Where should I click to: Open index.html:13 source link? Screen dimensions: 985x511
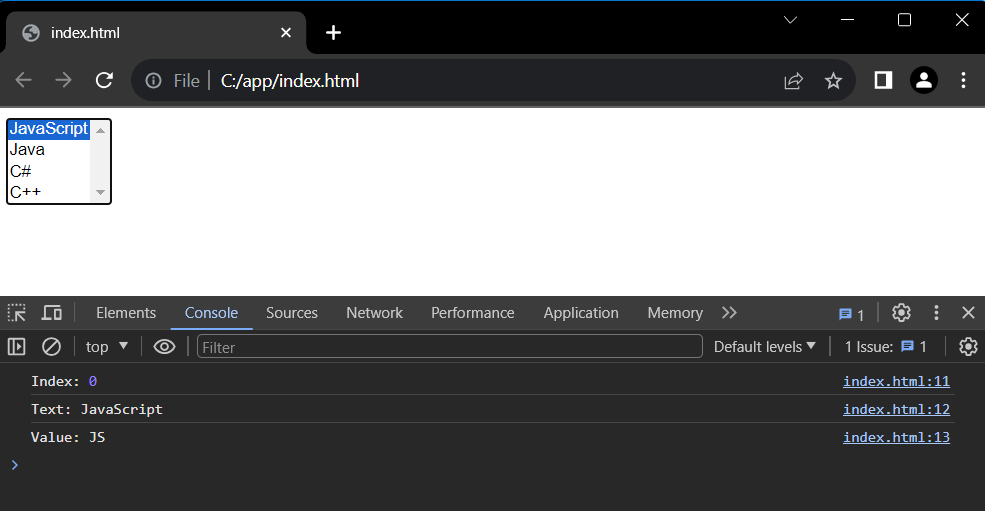click(896, 437)
